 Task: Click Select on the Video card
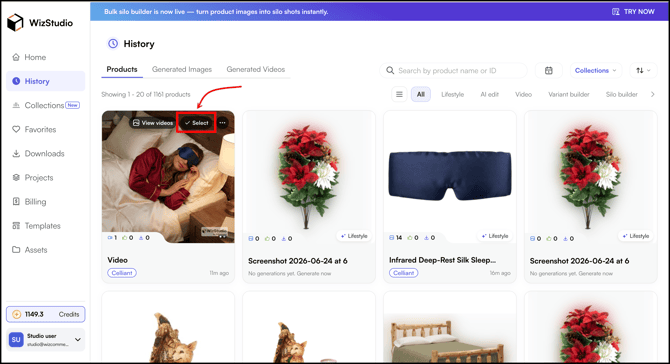point(197,123)
